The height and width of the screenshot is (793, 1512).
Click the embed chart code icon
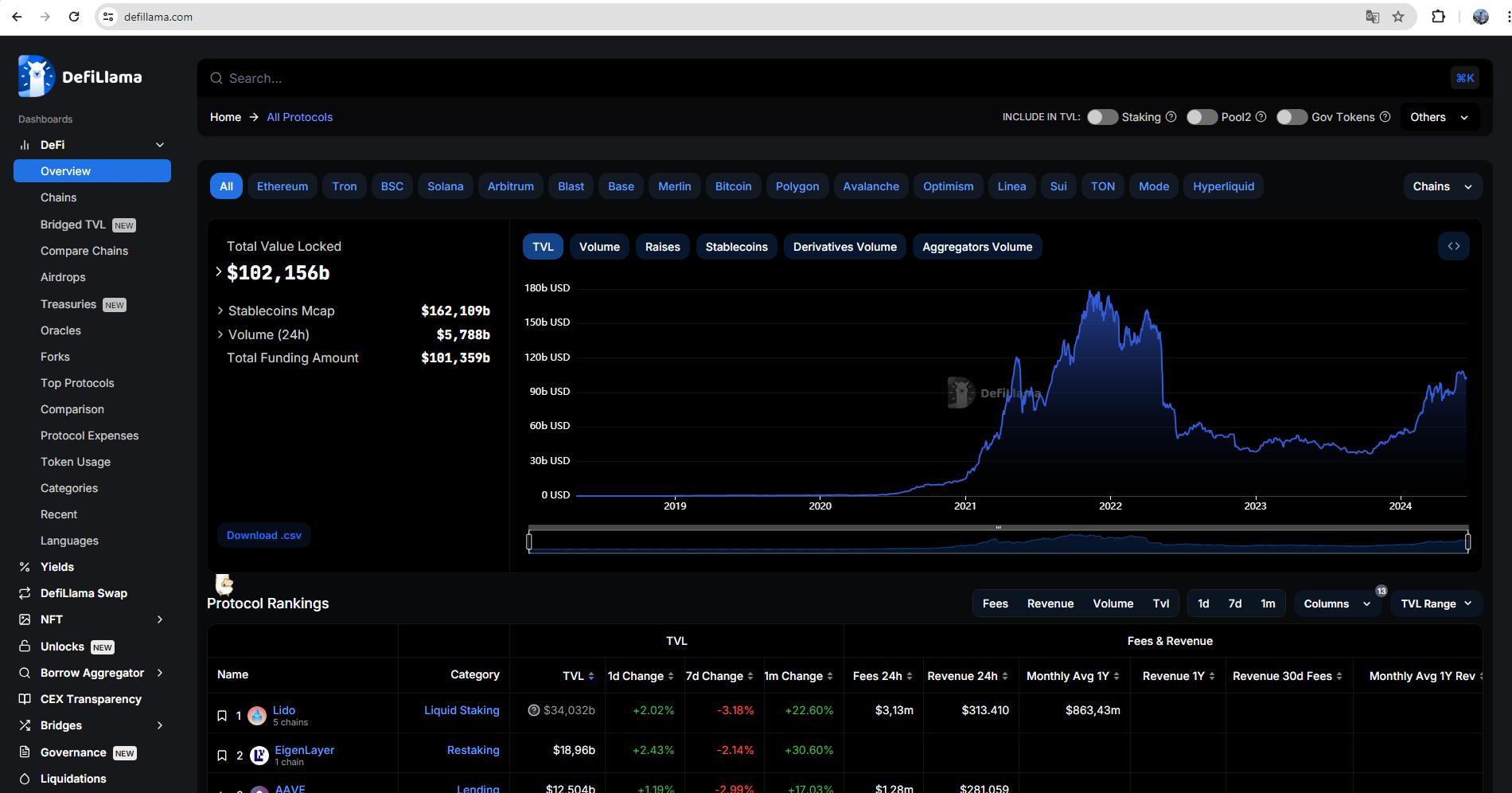tap(1454, 246)
